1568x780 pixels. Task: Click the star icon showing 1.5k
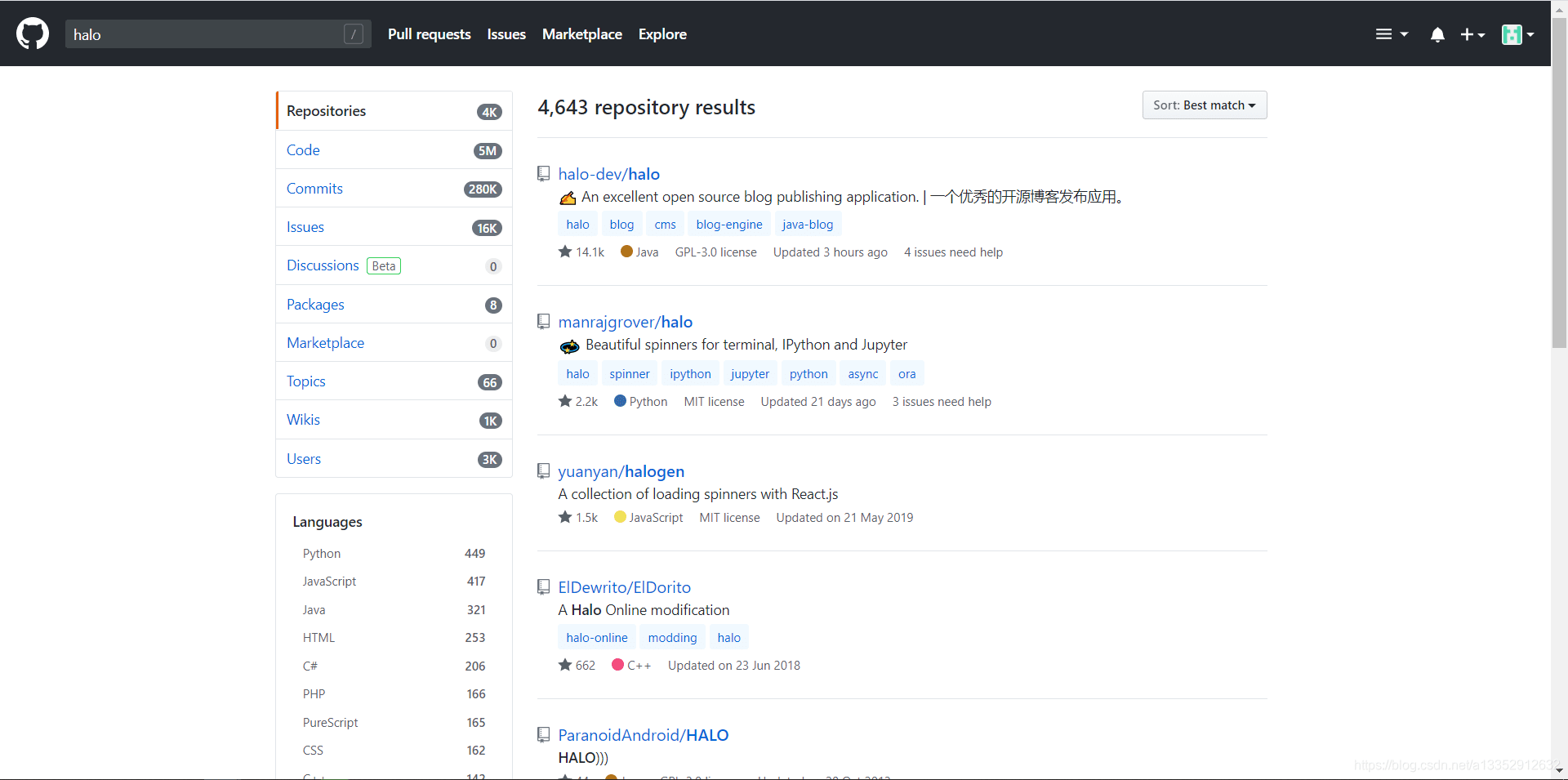coord(565,517)
